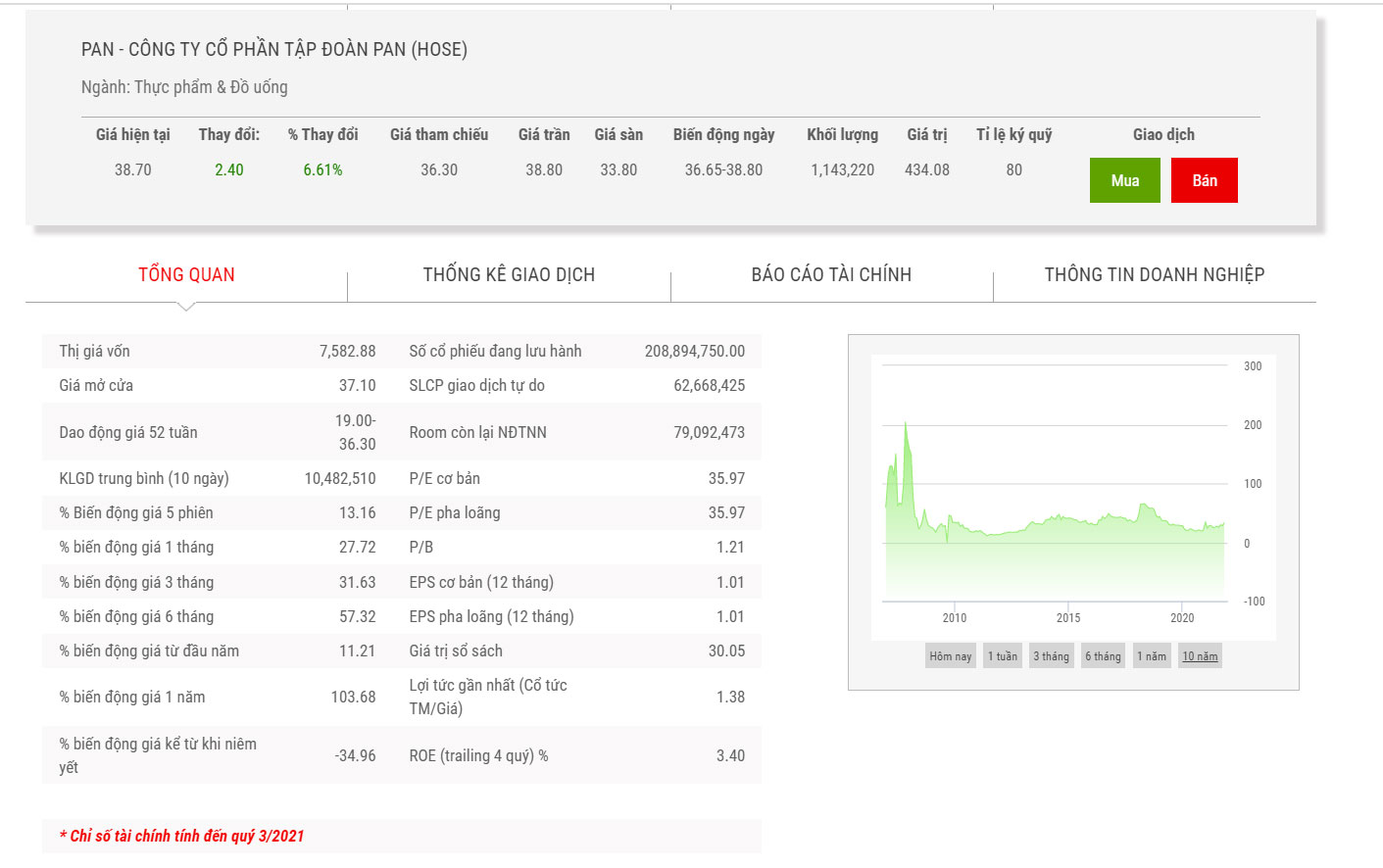This screenshot has width=1383, height=868.
Task: Click the 2015 label on the chart axis
Action: point(1068,618)
